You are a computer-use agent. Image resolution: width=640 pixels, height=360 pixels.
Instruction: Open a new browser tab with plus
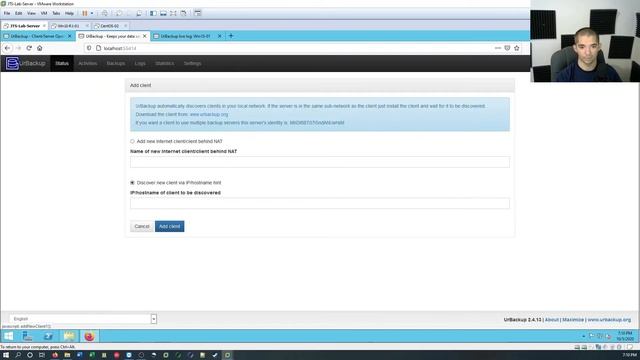point(231,36)
